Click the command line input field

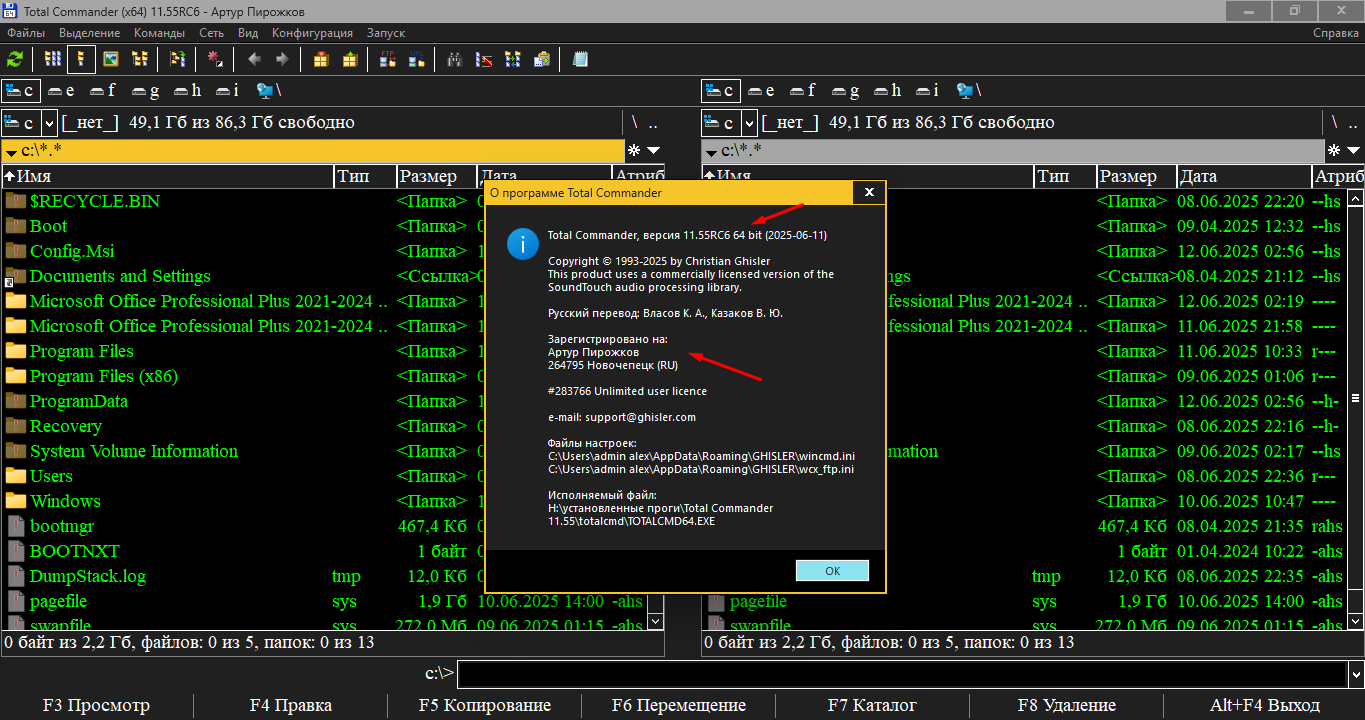click(x=903, y=674)
